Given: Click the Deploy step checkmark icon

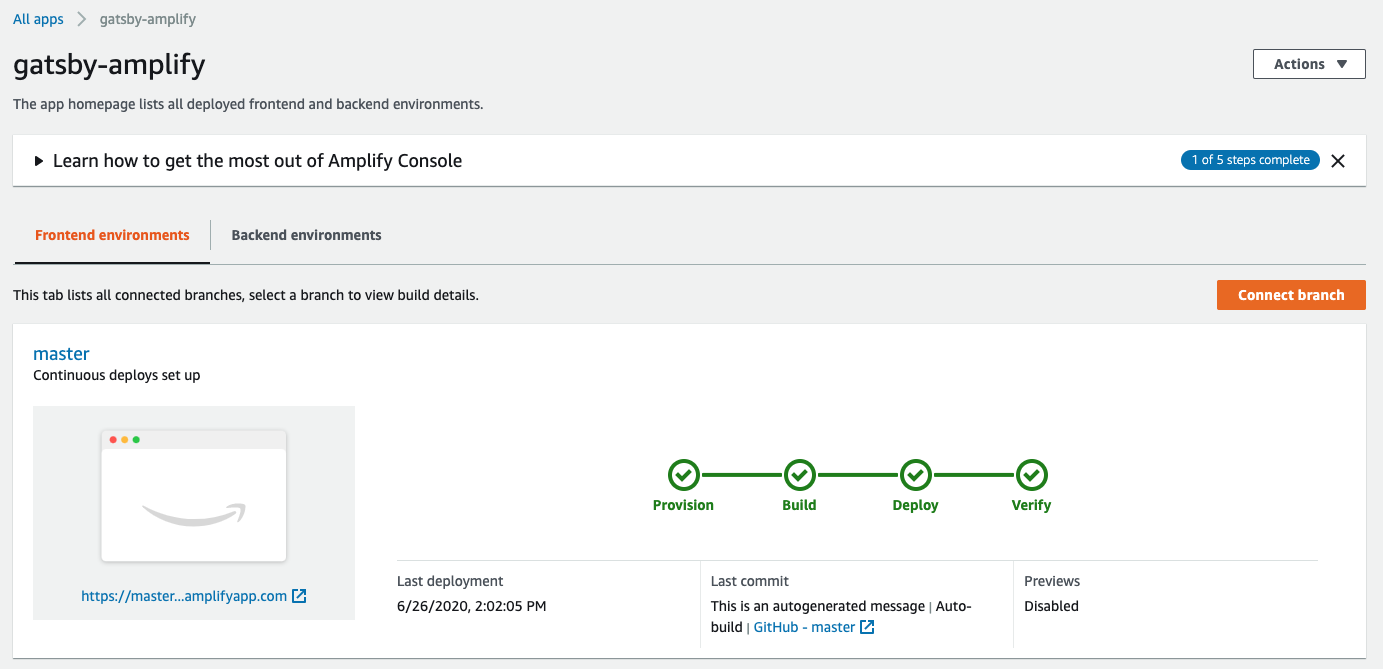Looking at the screenshot, I should (915, 474).
